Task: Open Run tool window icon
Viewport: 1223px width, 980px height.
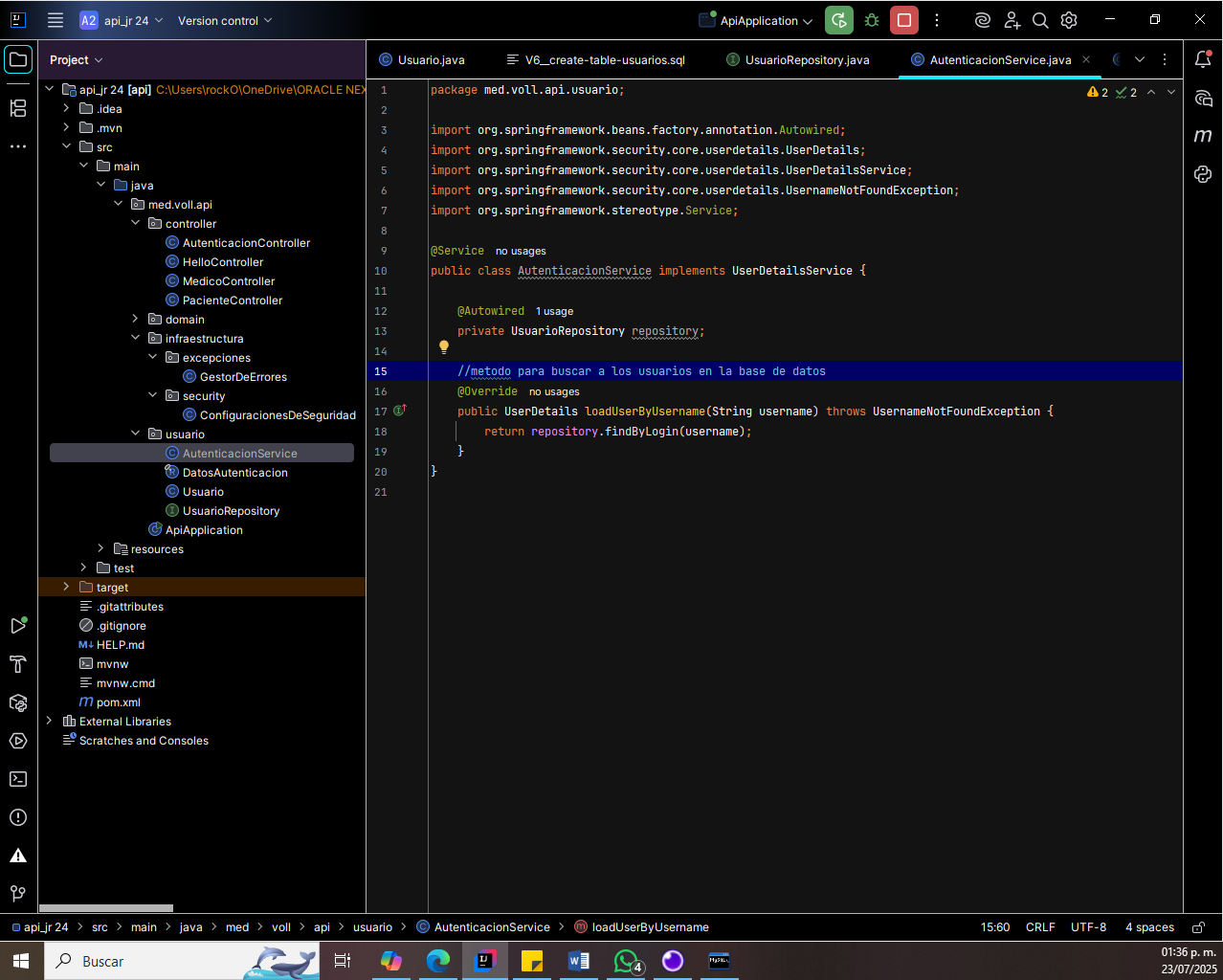Action: tap(18, 626)
